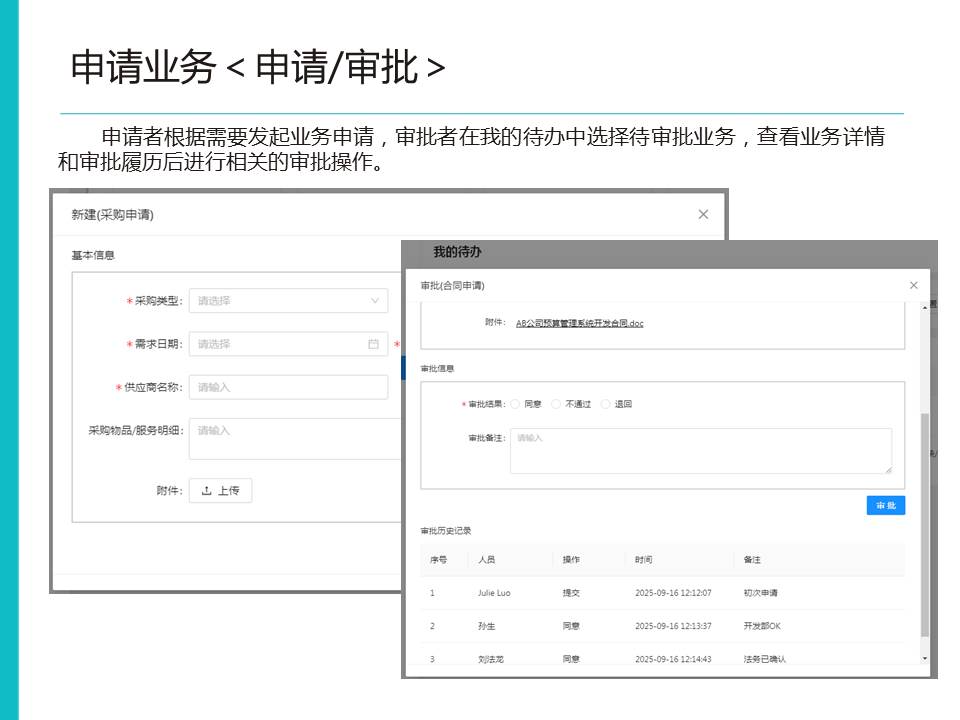Image resolution: width=960 pixels, height=720 pixels.
Task: Click the resize handle of 审批备注 textarea
Action: [x=887, y=468]
